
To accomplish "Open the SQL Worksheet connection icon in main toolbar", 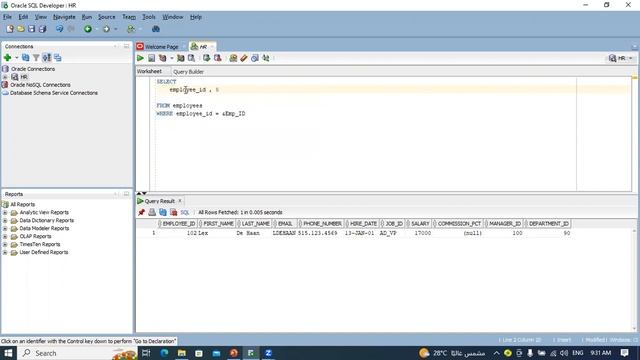I will tap(131, 29).
